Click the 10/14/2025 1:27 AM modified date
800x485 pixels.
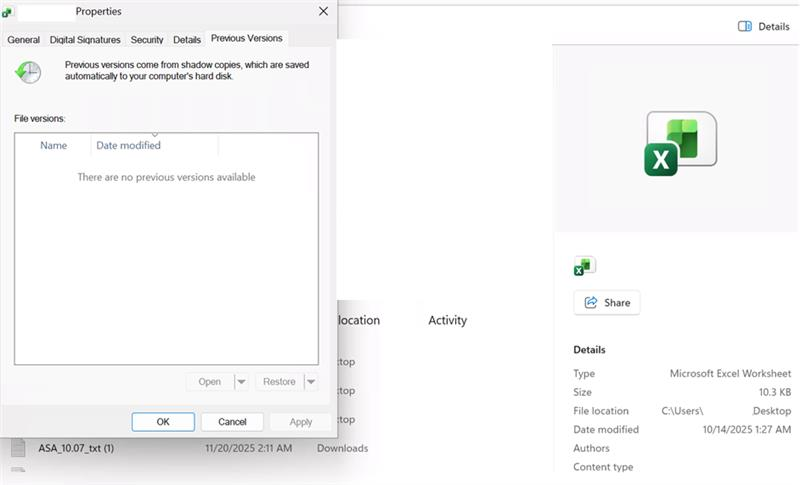746,429
